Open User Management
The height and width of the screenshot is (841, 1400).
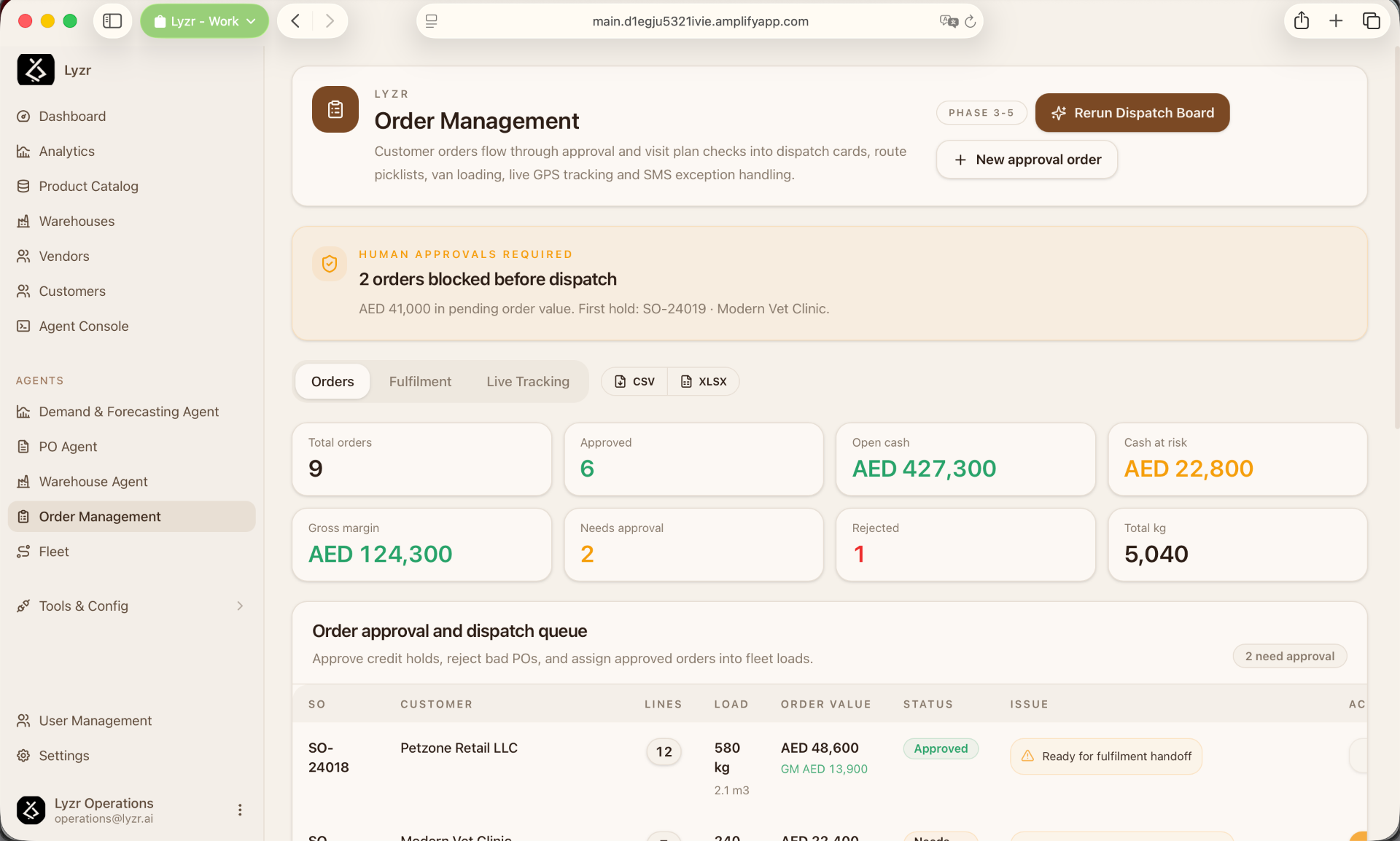(x=96, y=721)
